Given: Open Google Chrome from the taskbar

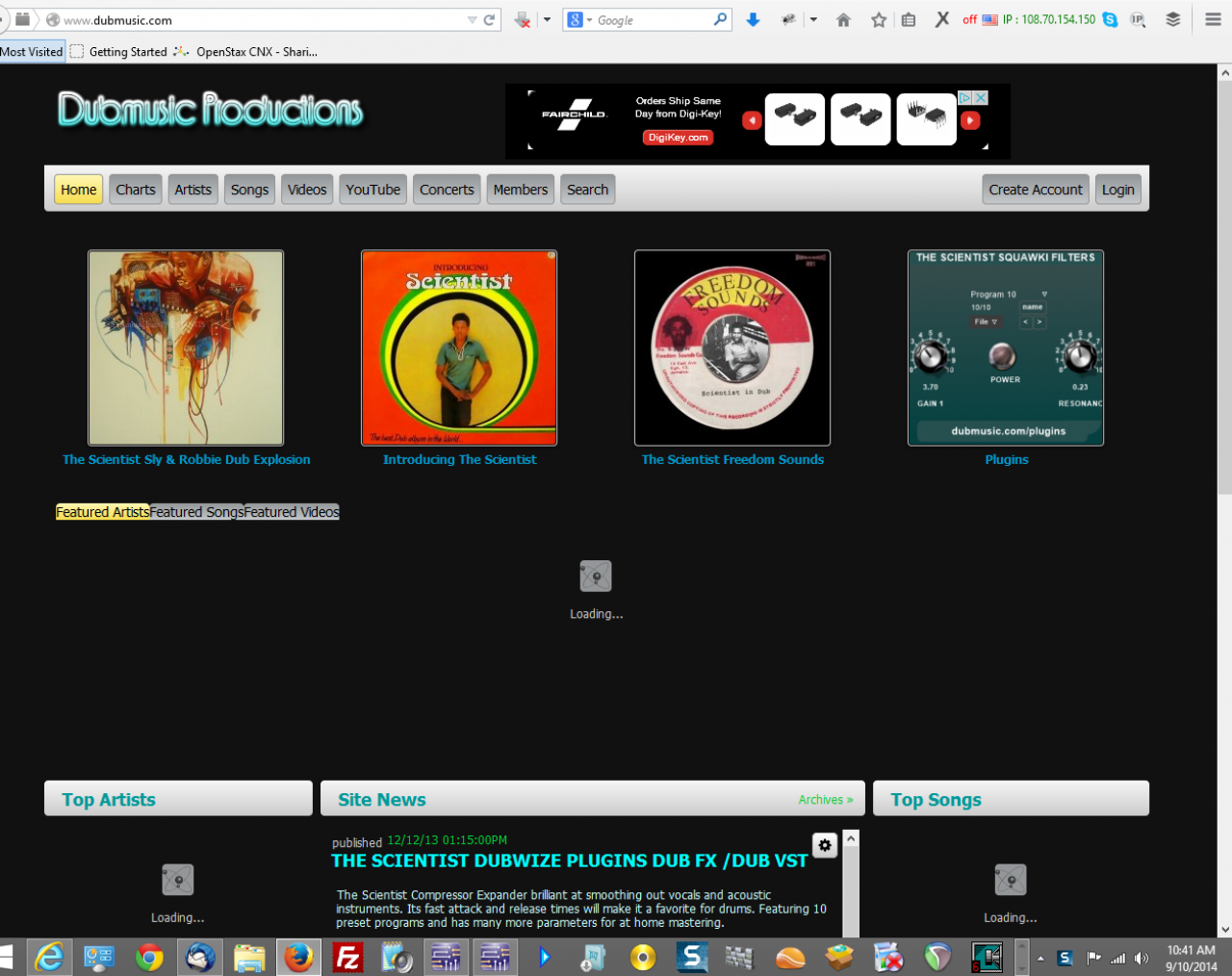Looking at the screenshot, I should point(149,957).
